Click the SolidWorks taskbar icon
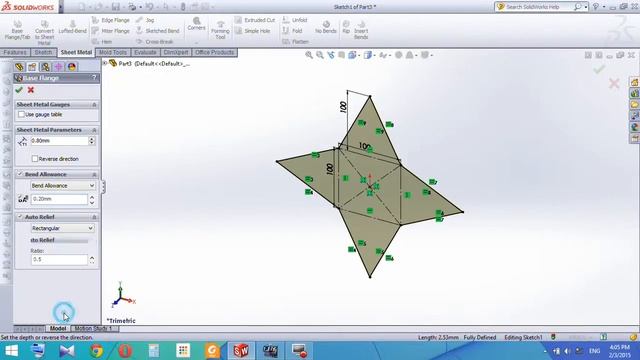The image size is (640, 360). click(241, 351)
